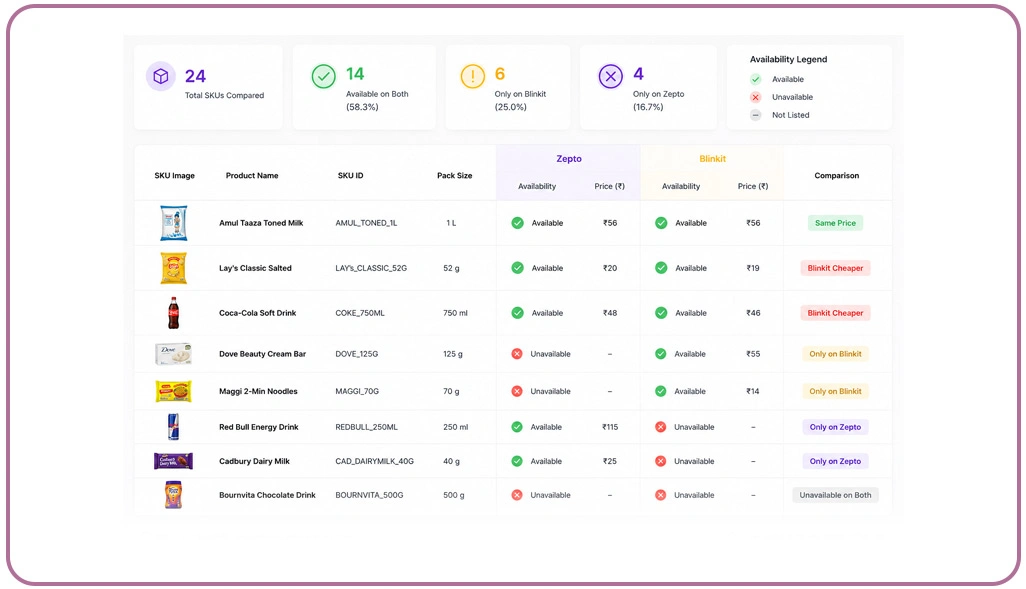Click the red Unavailable legend icon

pos(756,97)
